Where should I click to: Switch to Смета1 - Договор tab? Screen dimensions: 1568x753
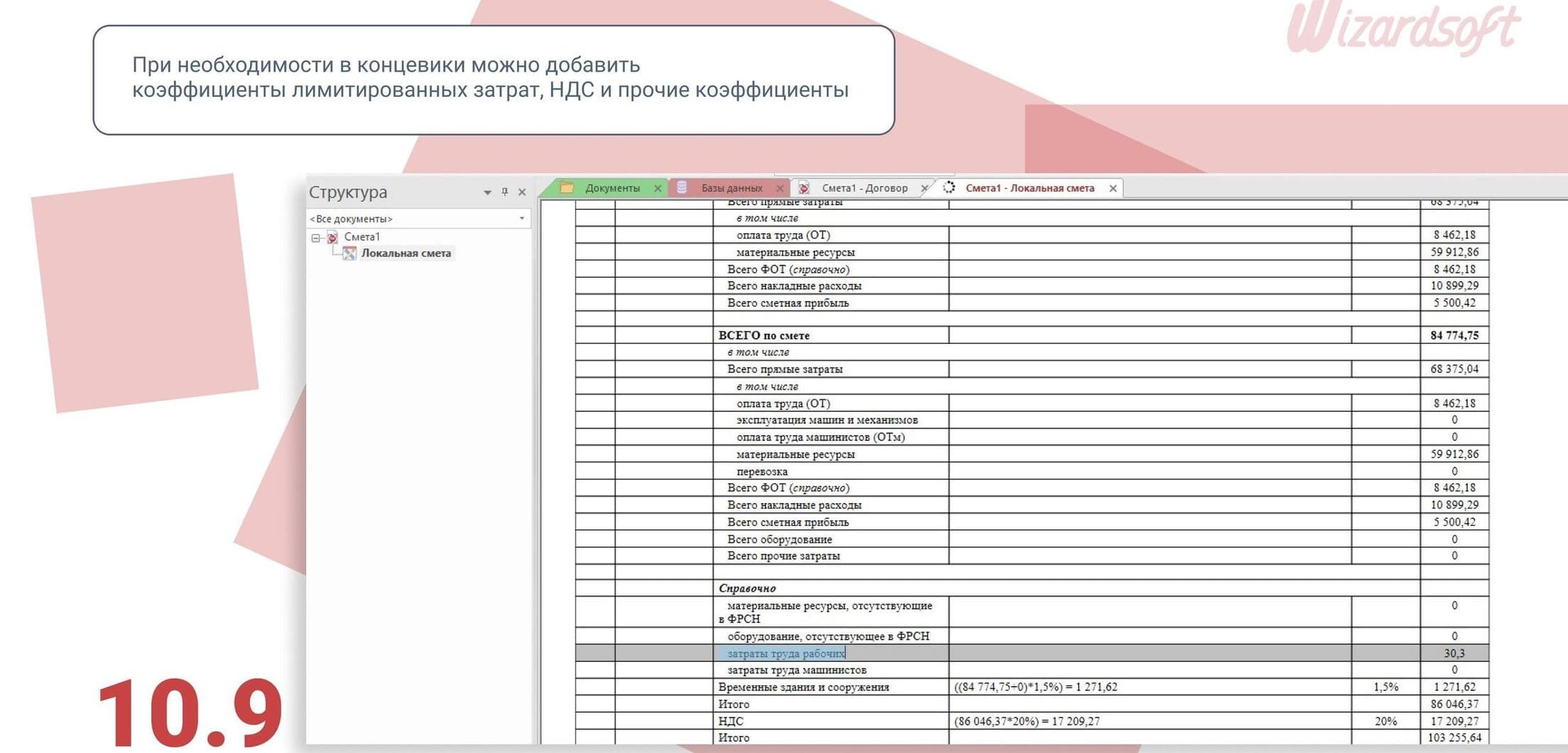864,188
